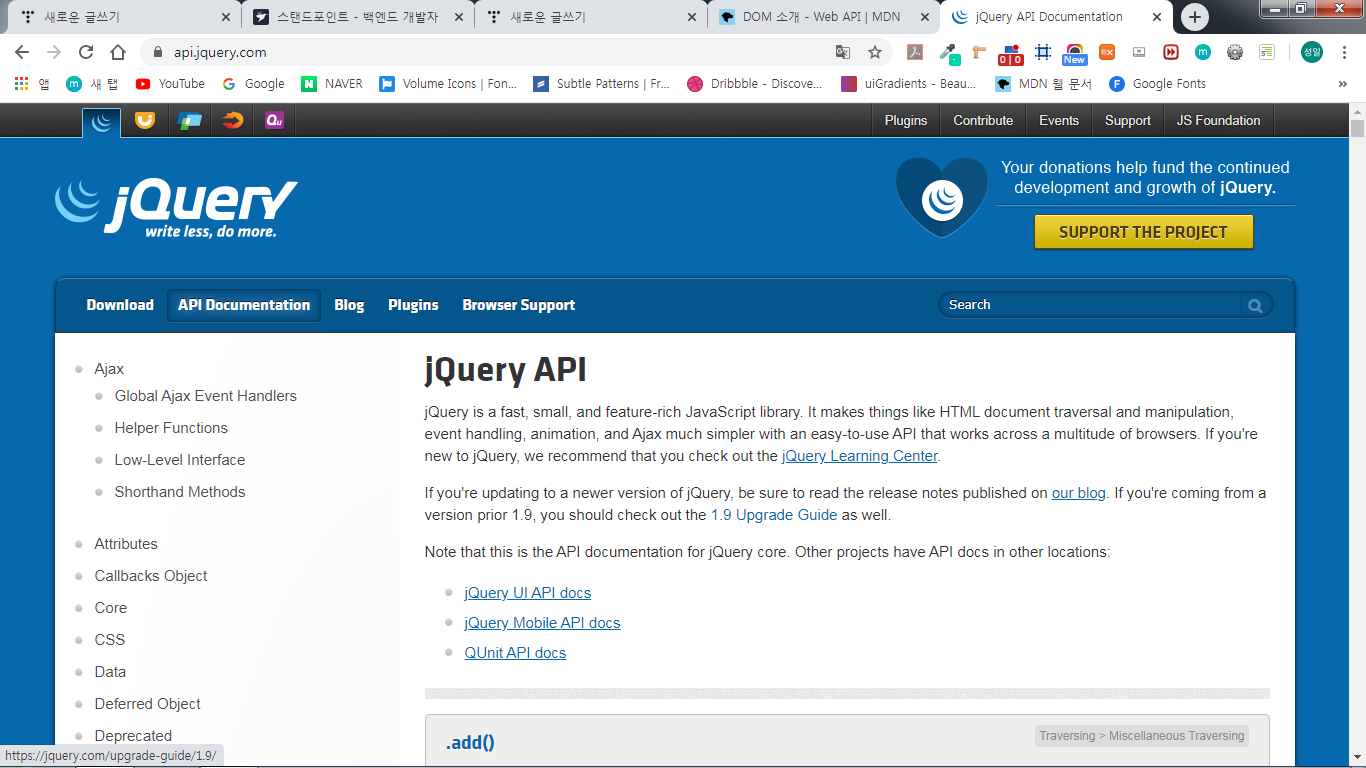1366x768 pixels.
Task: Open the browser home page
Action: [118, 52]
